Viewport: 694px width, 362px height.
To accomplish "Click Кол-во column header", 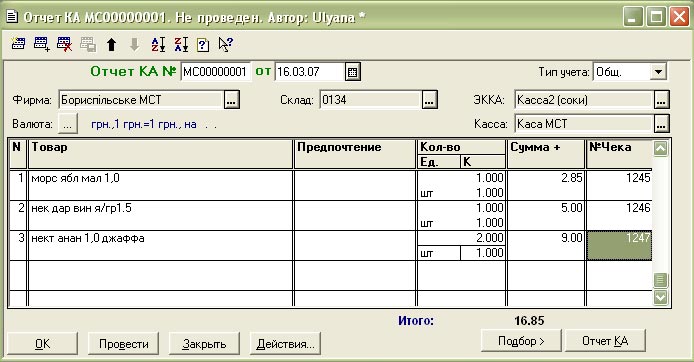I will [461, 147].
